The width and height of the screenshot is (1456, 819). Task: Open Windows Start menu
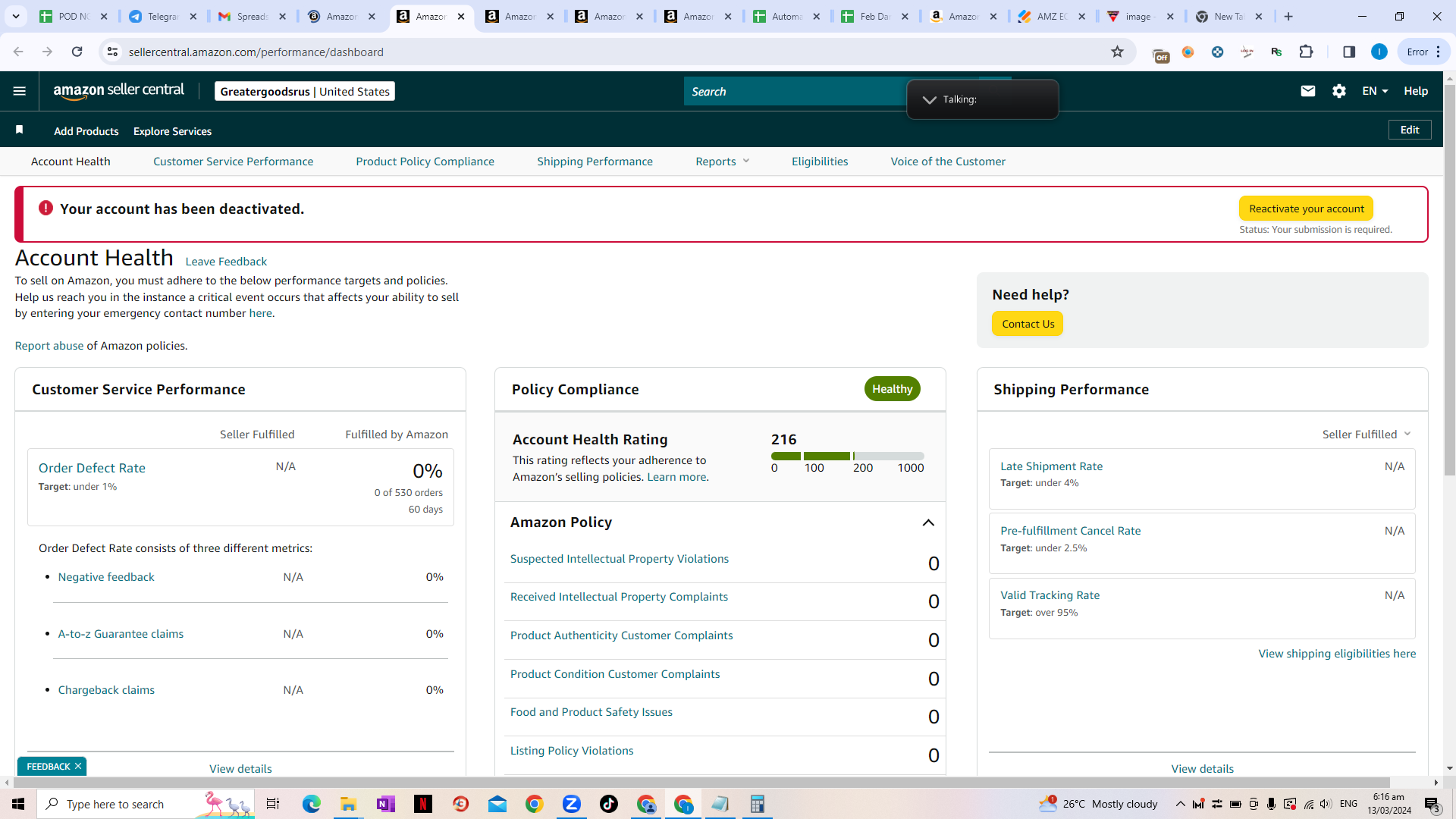[x=18, y=804]
